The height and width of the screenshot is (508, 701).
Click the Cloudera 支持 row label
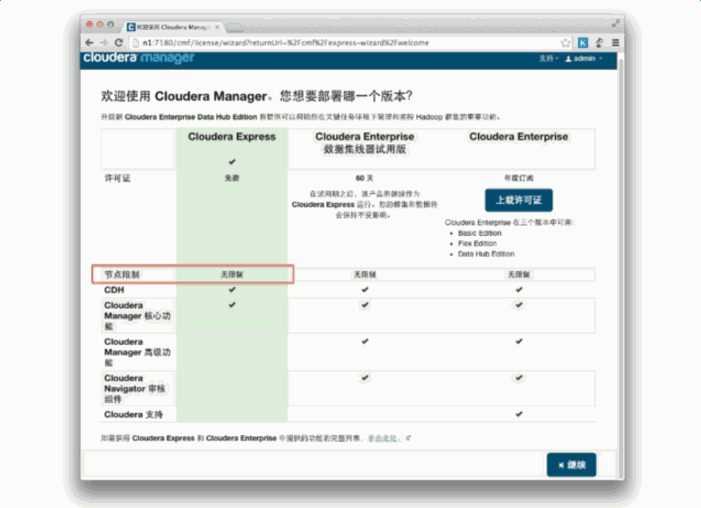pyautogui.click(x=133, y=415)
